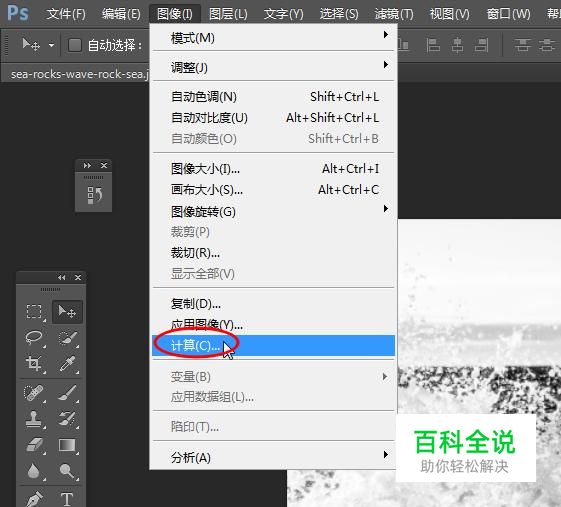Viewport: 561px width, 507px height.
Task: Close the toolbox panel
Action: 78,277
